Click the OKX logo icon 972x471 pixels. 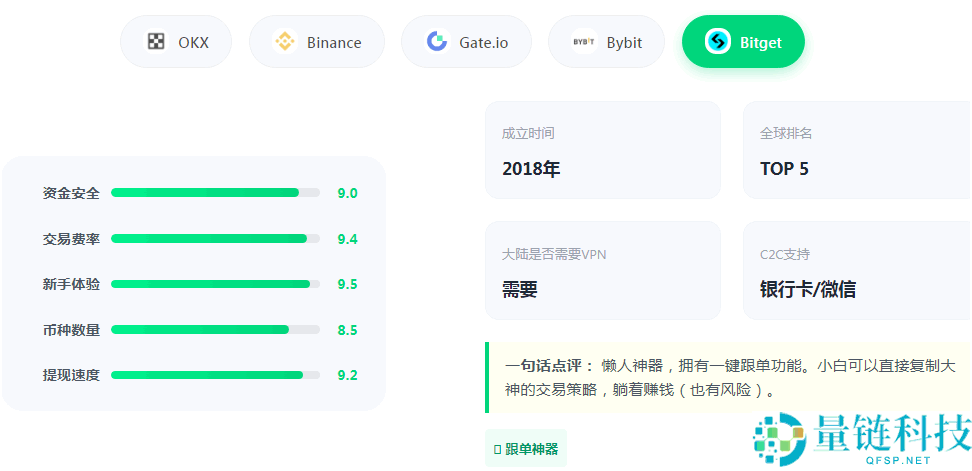pos(156,42)
